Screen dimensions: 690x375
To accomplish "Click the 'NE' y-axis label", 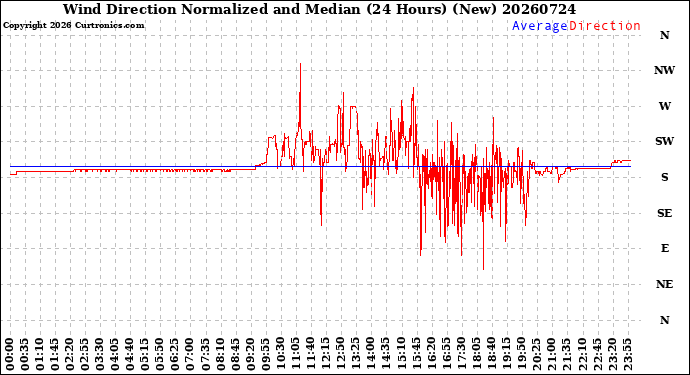I will pos(664,284).
